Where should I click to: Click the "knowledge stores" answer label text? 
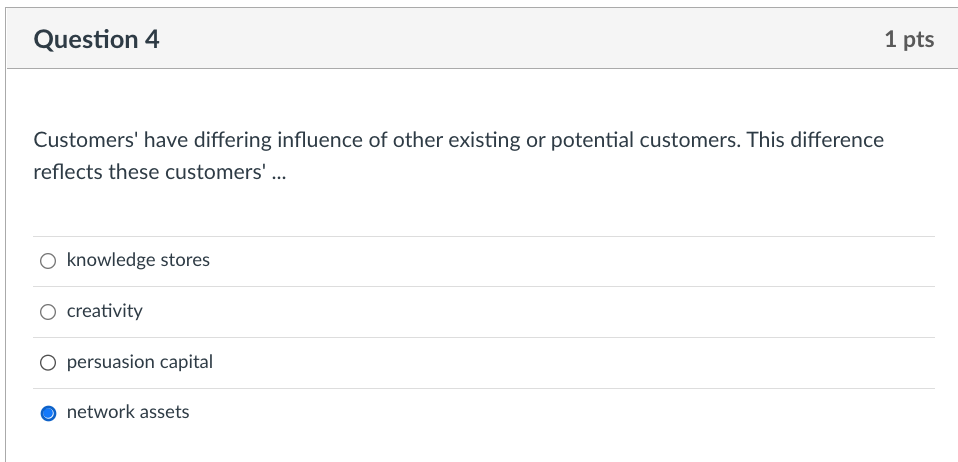(138, 260)
